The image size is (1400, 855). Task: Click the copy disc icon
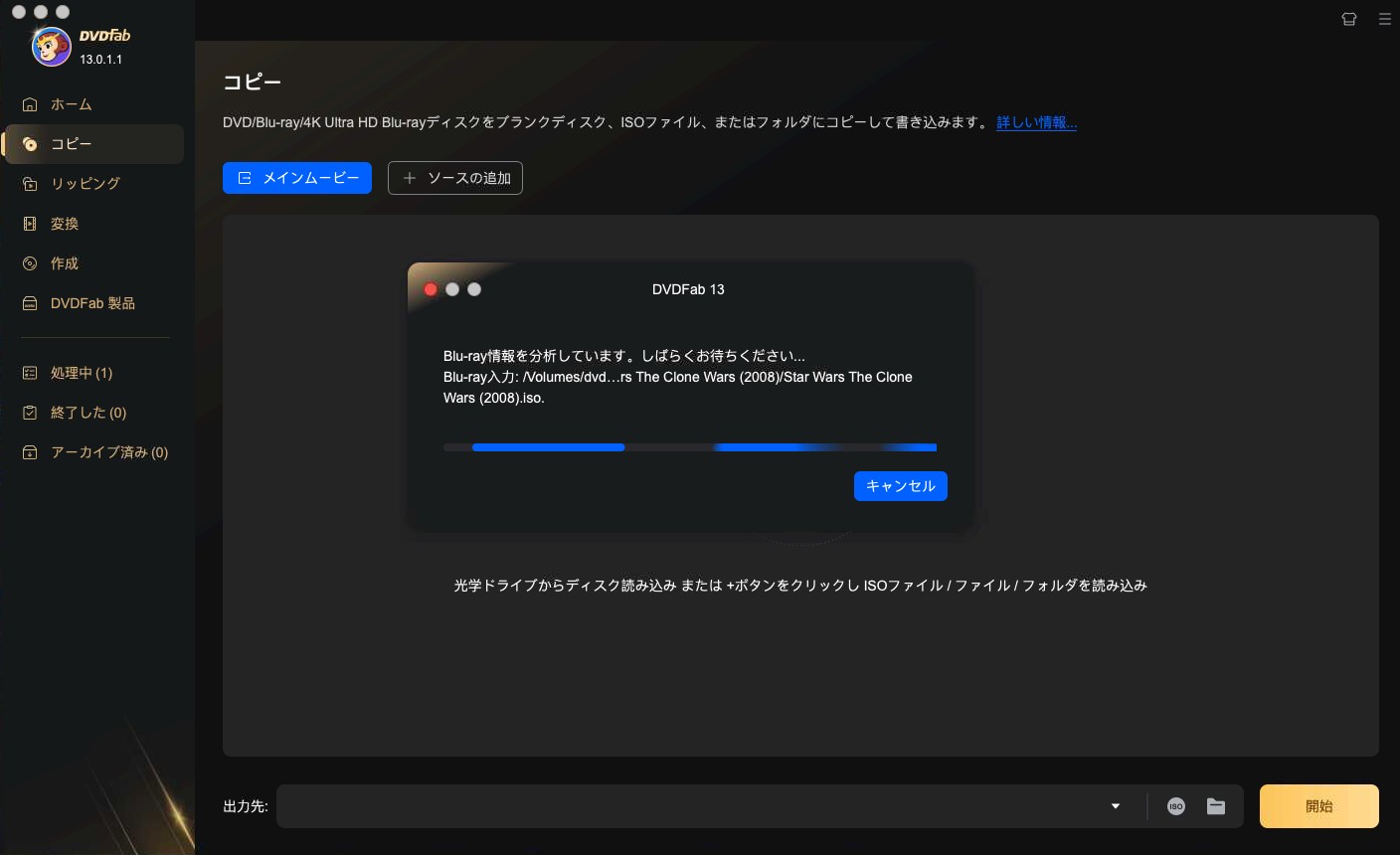point(30,144)
